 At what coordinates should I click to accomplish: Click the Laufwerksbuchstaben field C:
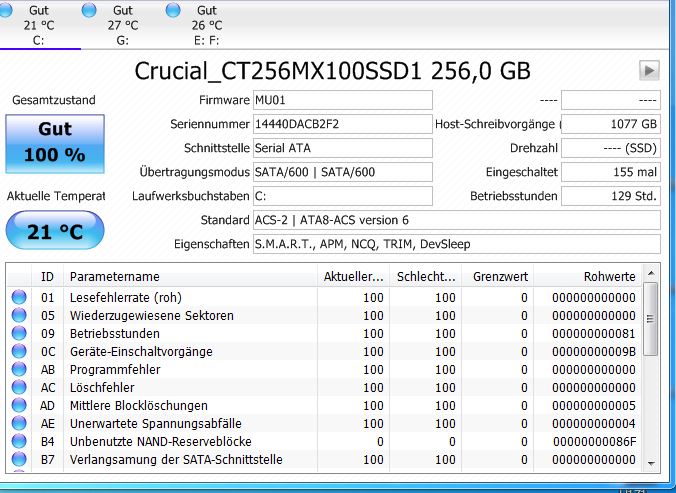tap(342, 196)
